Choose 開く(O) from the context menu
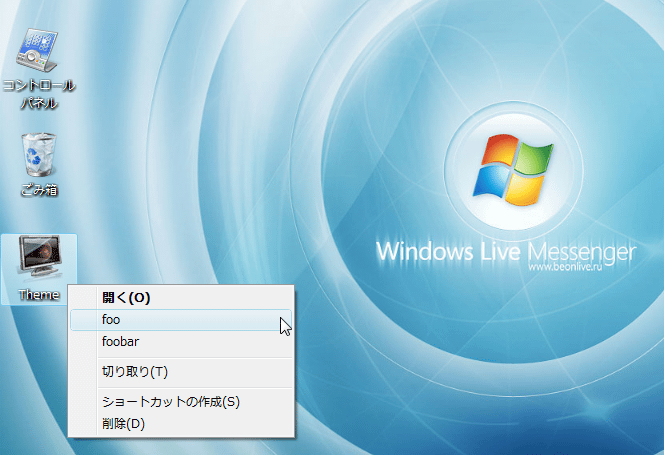Image resolution: width=664 pixels, height=455 pixels. pos(181,298)
